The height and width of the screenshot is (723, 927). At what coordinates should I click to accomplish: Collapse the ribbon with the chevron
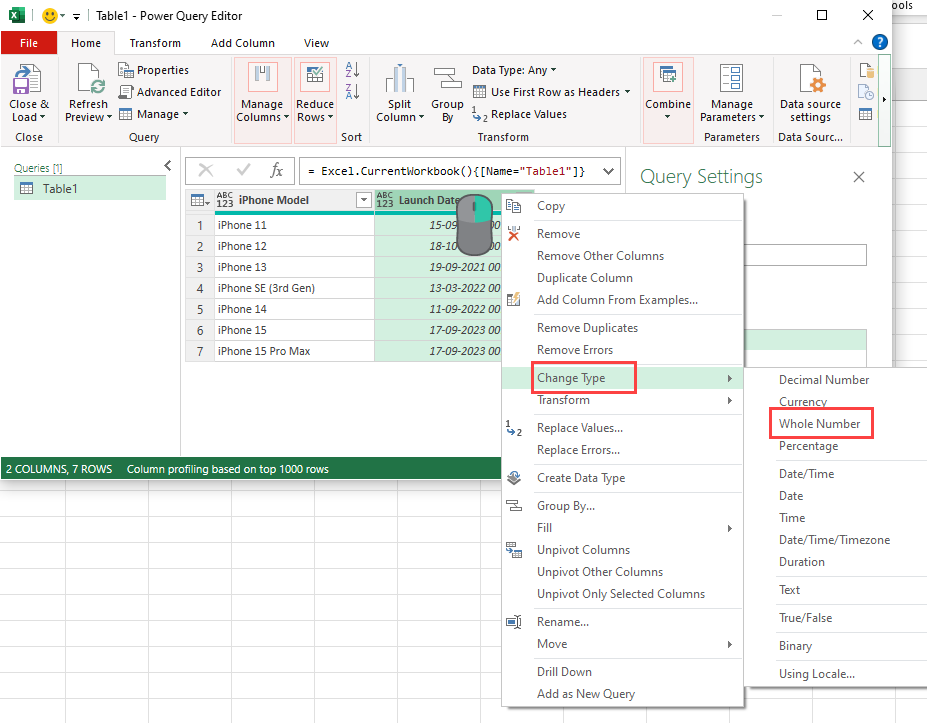click(x=858, y=42)
